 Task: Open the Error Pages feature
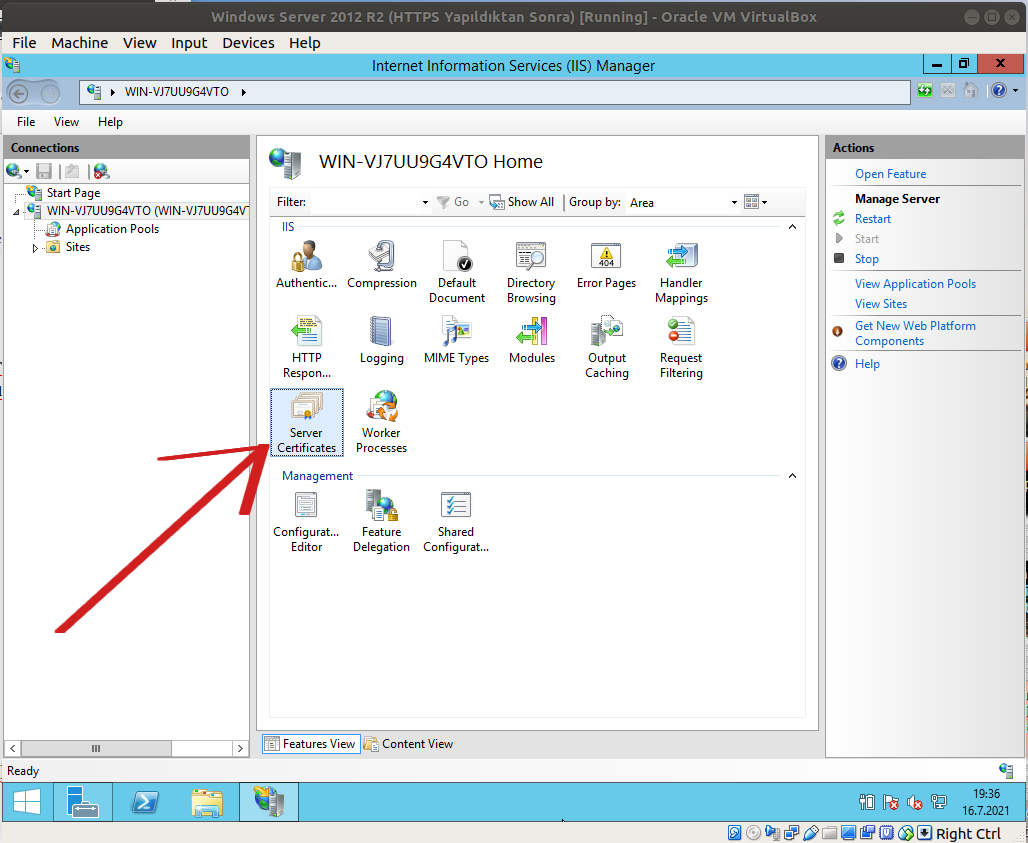606,265
